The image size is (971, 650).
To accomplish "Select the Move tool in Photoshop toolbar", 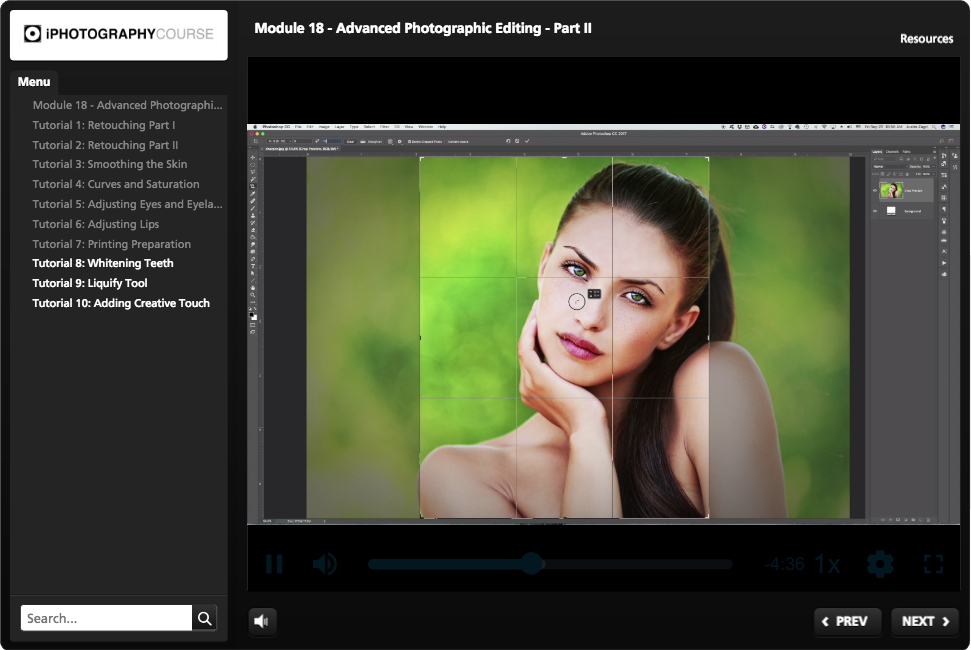I will point(253,157).
